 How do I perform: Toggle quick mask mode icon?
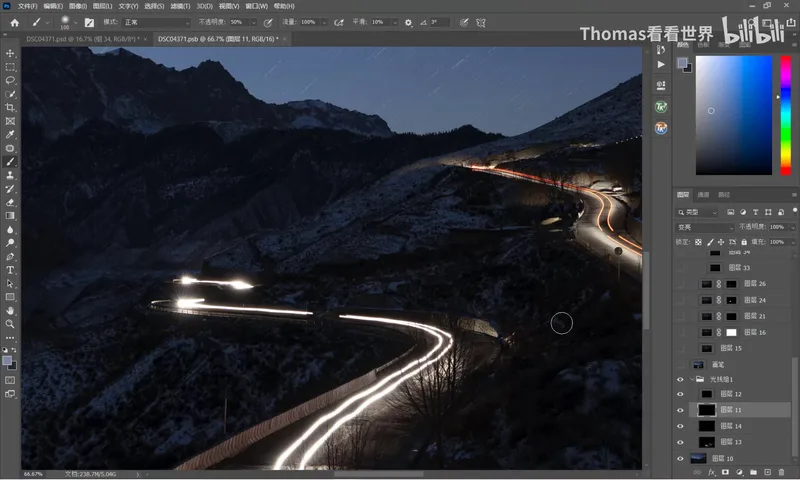(x=10, y=380)
